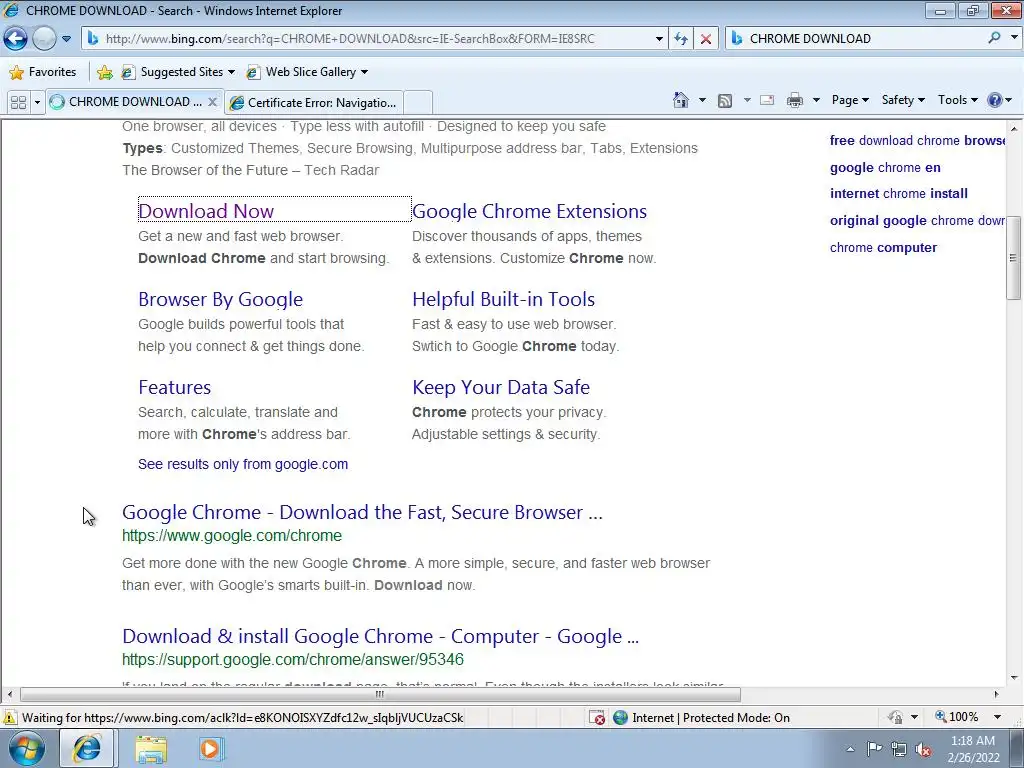Click the vertical scrollbar thumb
Viewport: 1024px width, 768px height.
pyautogui.click(x=1014, y=258)
